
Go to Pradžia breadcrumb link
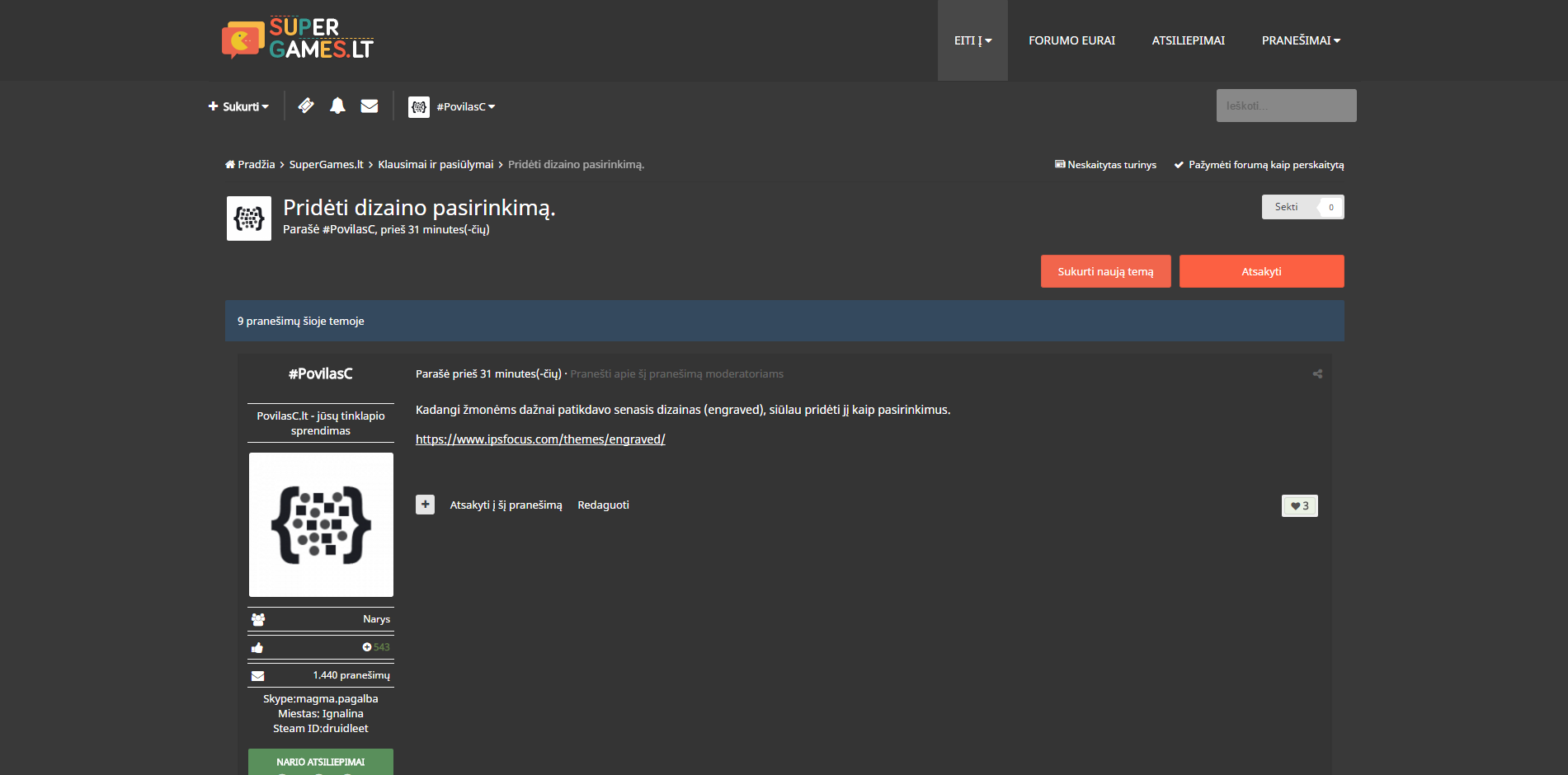257,164
